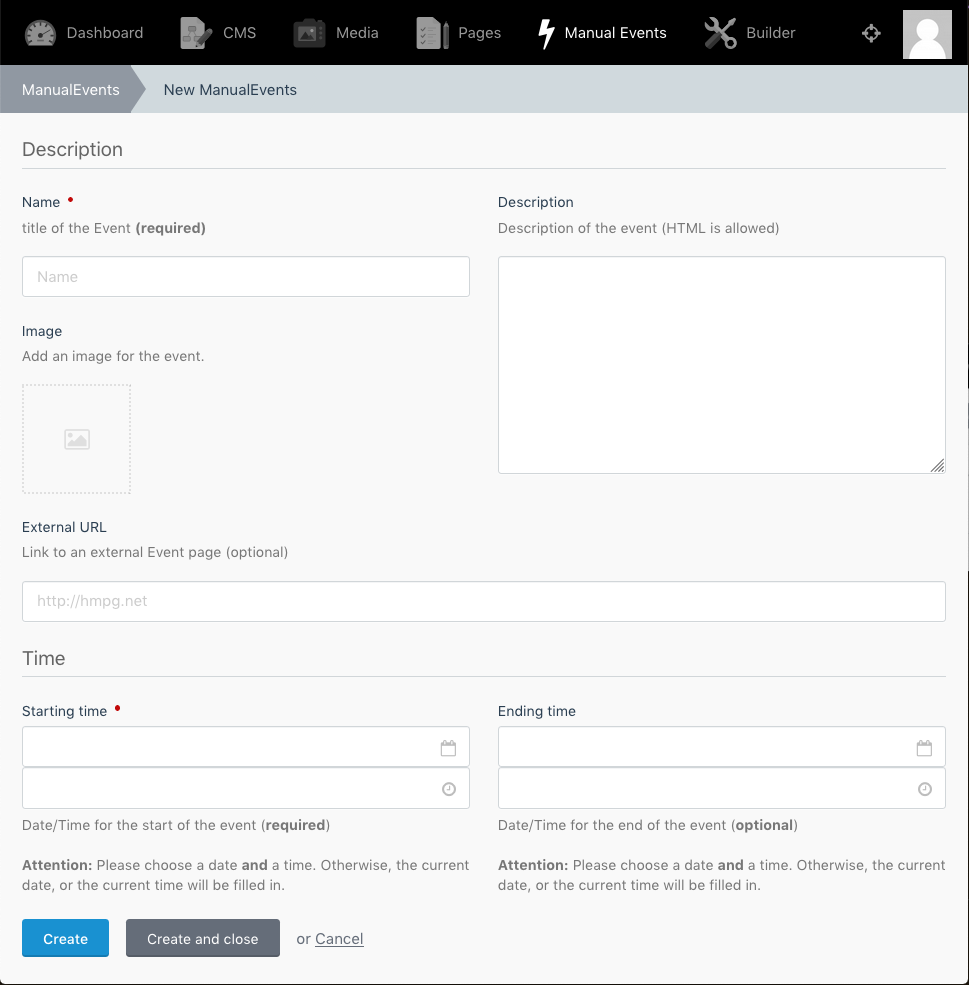
Task: Click the Ending time time field
Action: click(x=722, y=788)
